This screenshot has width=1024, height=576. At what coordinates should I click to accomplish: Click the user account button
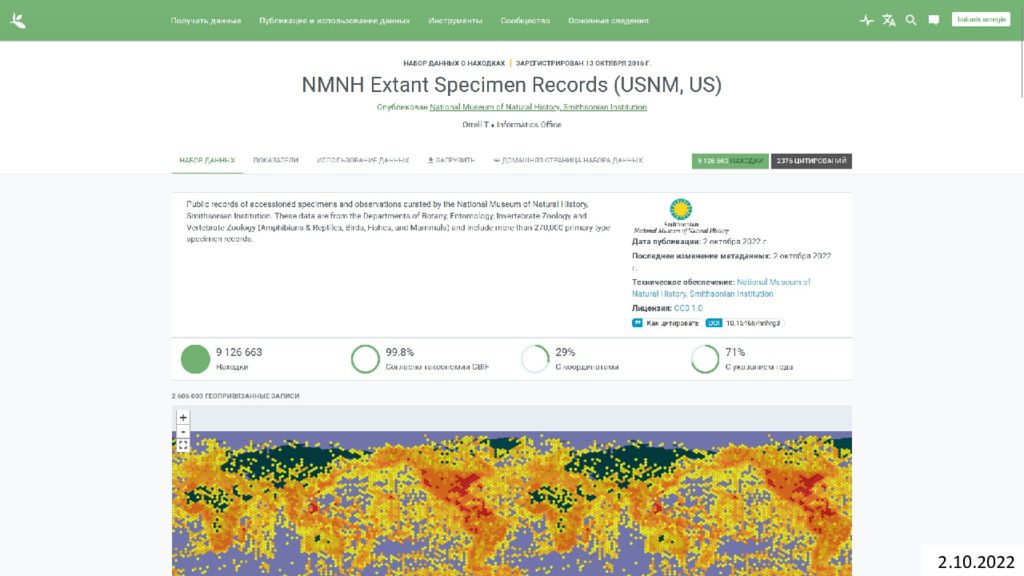pos(981,20)
